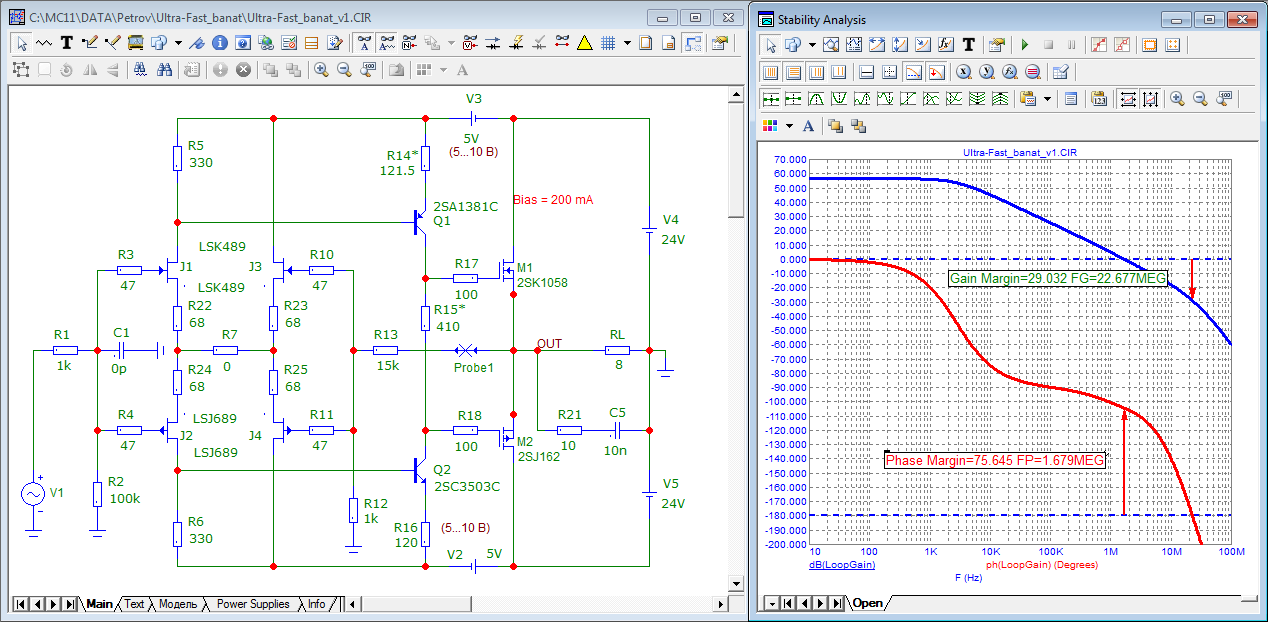The width and height of the screenshot is (1268, 622).
Task: Click zoom-out magnifier in Stability Analysis toolbar
Action: tap(1200, 99)
